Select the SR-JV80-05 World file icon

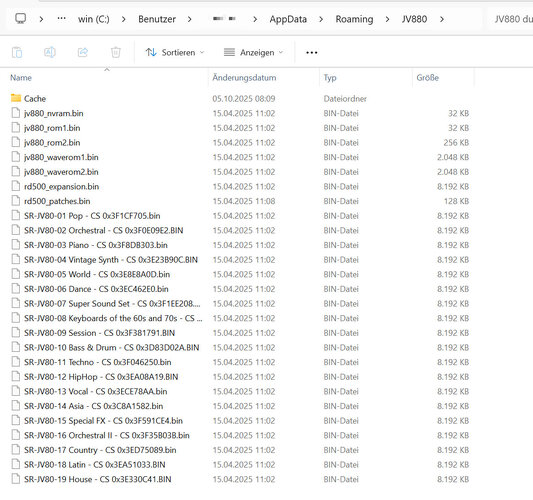click(x=16, y=274)
